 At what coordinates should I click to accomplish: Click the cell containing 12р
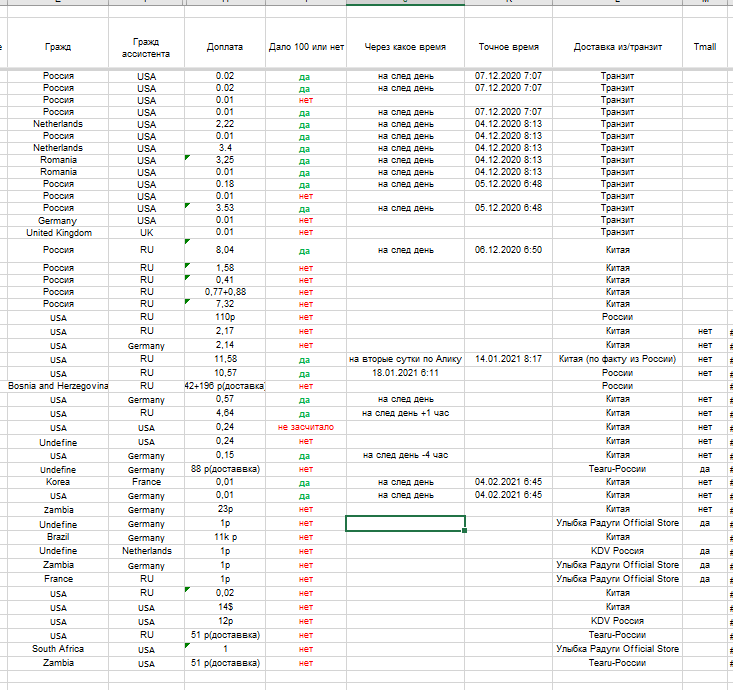click(x=225, y=621)
